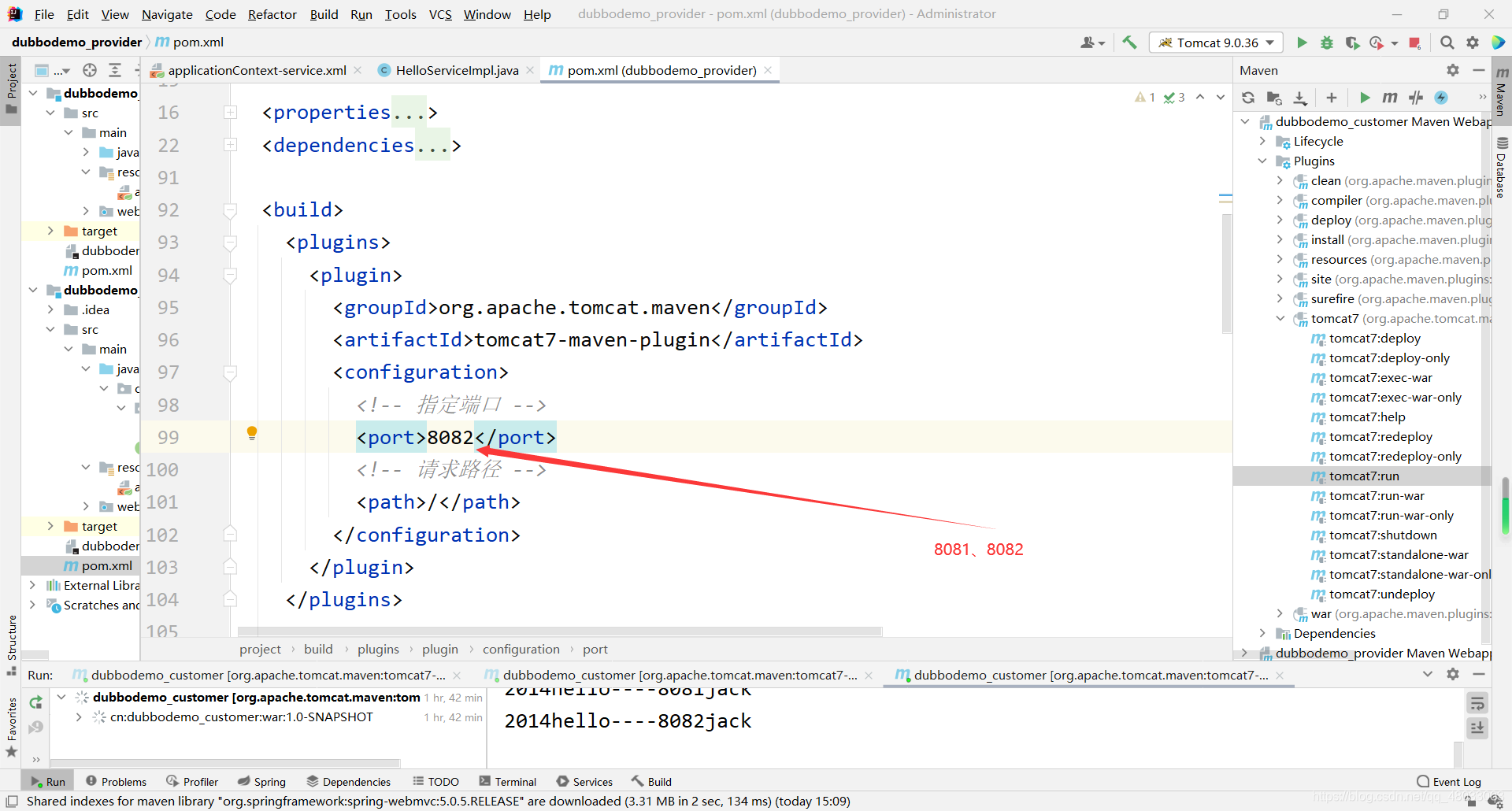The image size is (1512, 811).
Task: Open the Navigate menu
Action: click(x=167, y=14)
